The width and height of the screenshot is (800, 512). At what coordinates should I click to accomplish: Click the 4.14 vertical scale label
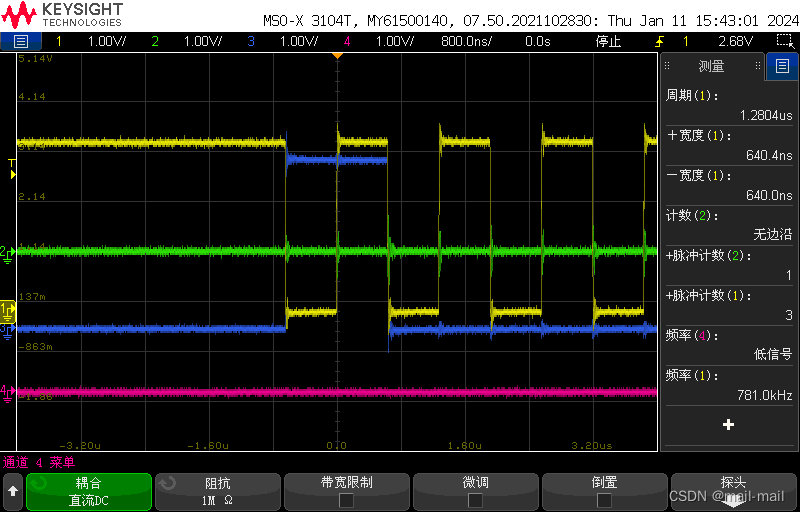point(32,96)
